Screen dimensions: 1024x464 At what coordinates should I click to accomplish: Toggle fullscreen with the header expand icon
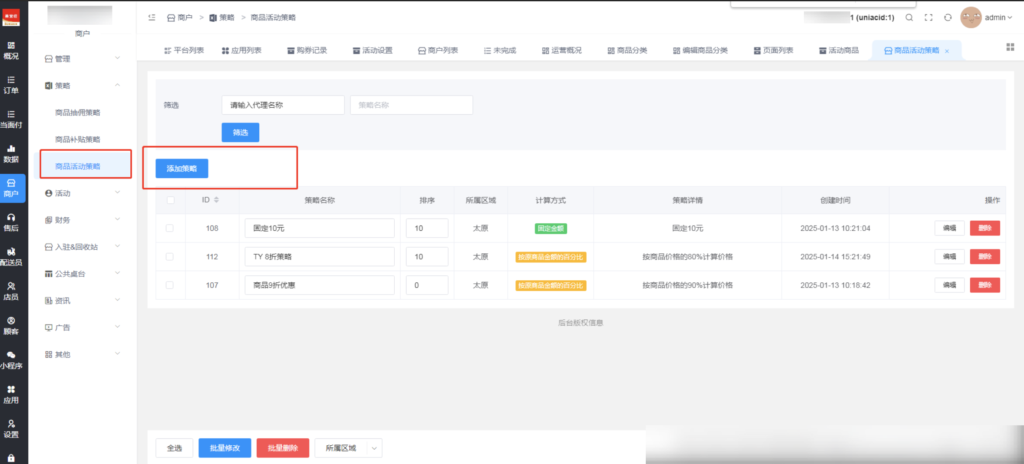point(928,18)
